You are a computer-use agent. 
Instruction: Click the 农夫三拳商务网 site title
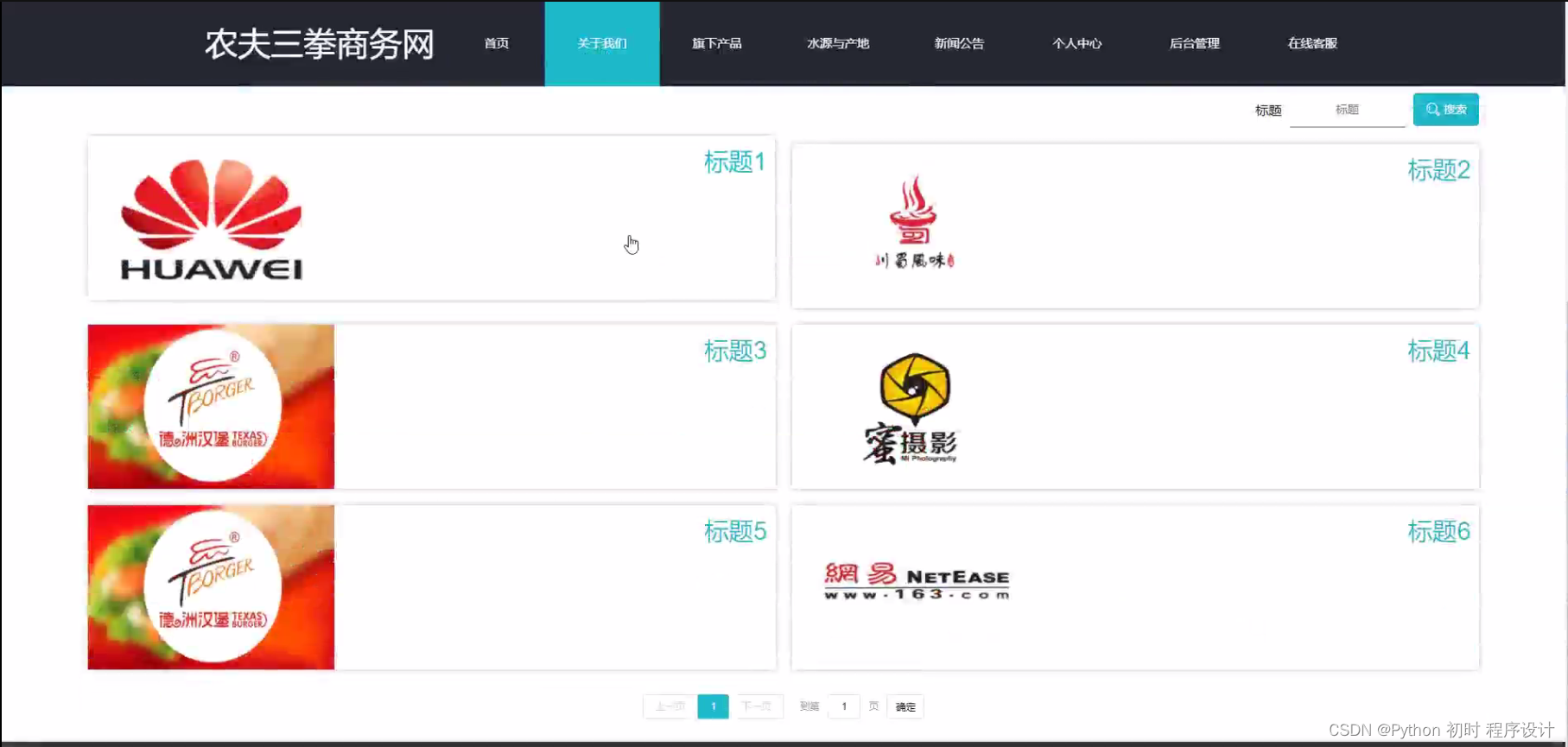[320, 44]
